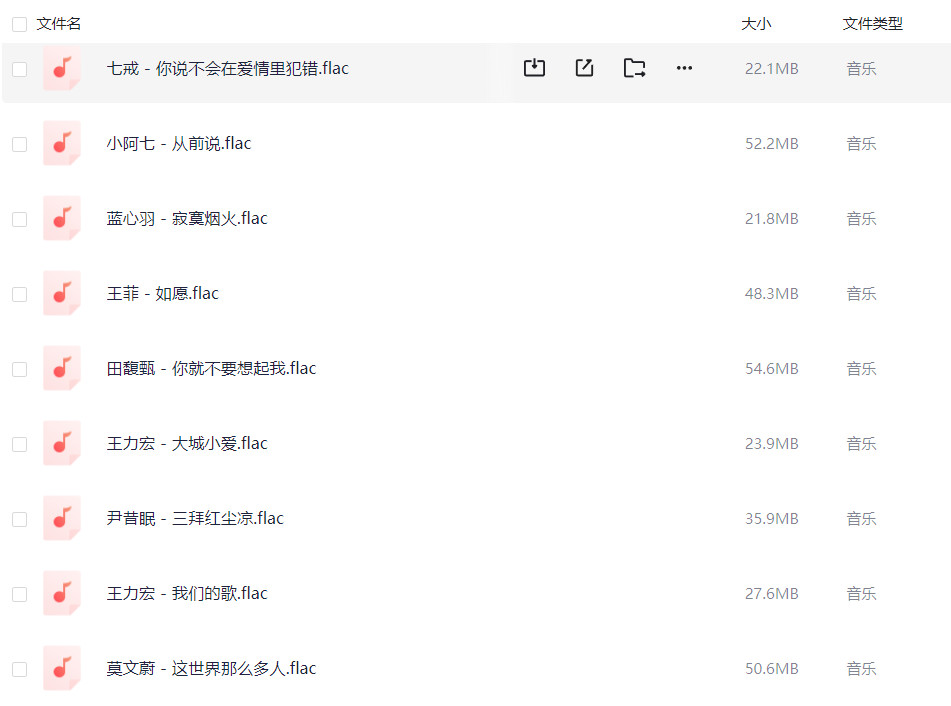Click share icon for 七戒 song row
Viewport: 951px width, 706px height.
(x=584, y=68)
